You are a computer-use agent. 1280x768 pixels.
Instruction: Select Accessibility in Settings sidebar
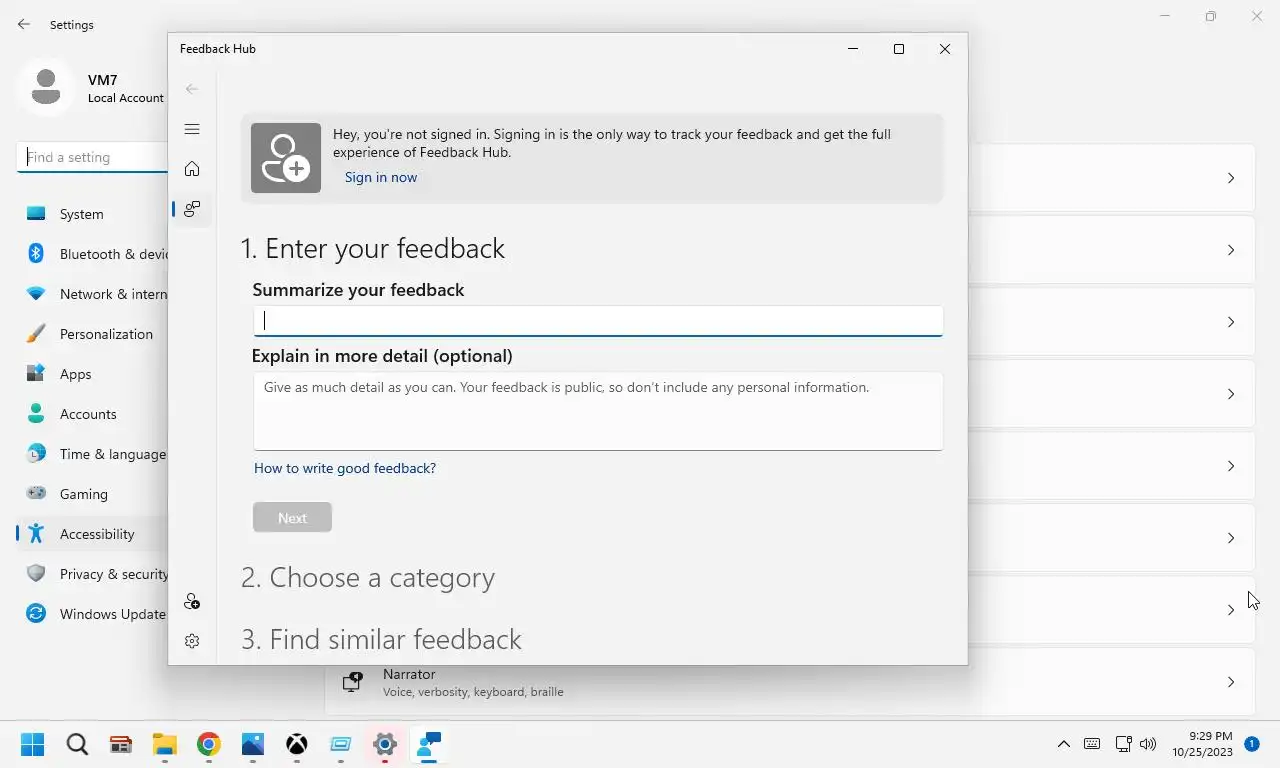(x=92, y=534)
